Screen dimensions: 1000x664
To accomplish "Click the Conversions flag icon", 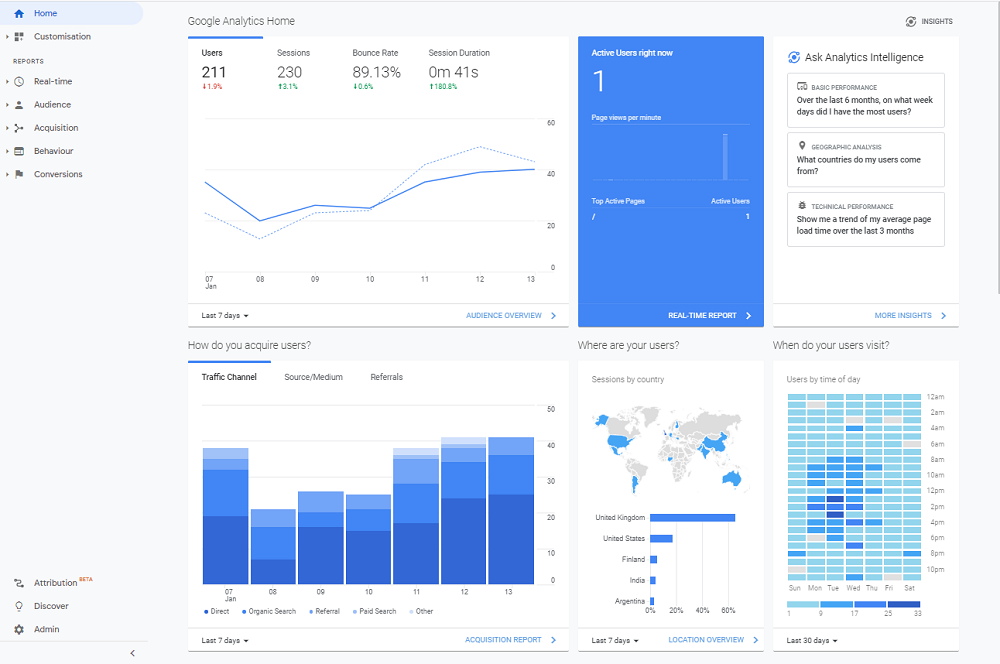I will [x=19, y=174].
